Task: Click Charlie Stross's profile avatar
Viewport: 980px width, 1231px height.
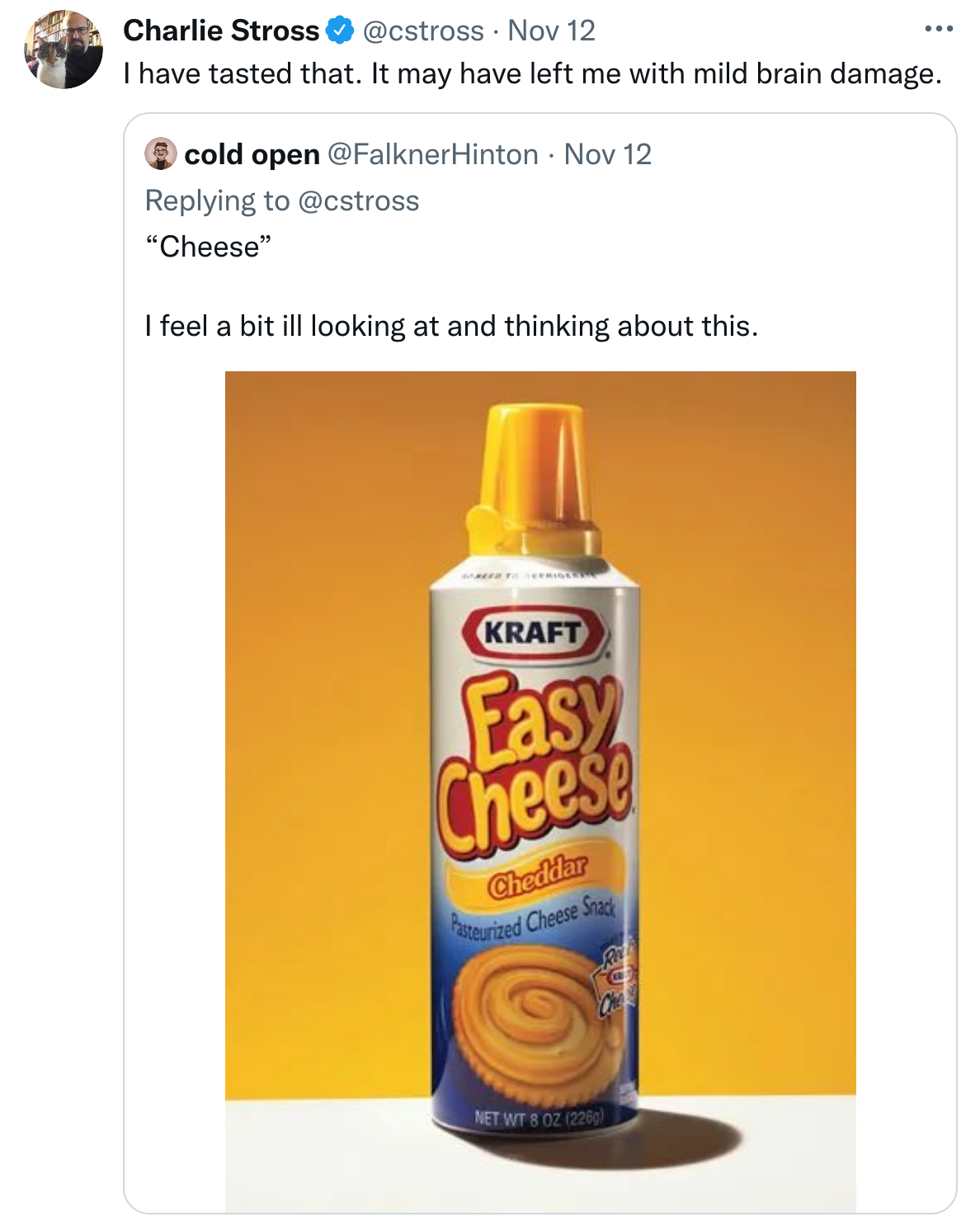Action: pyautogui.click(x=64, y=50)
